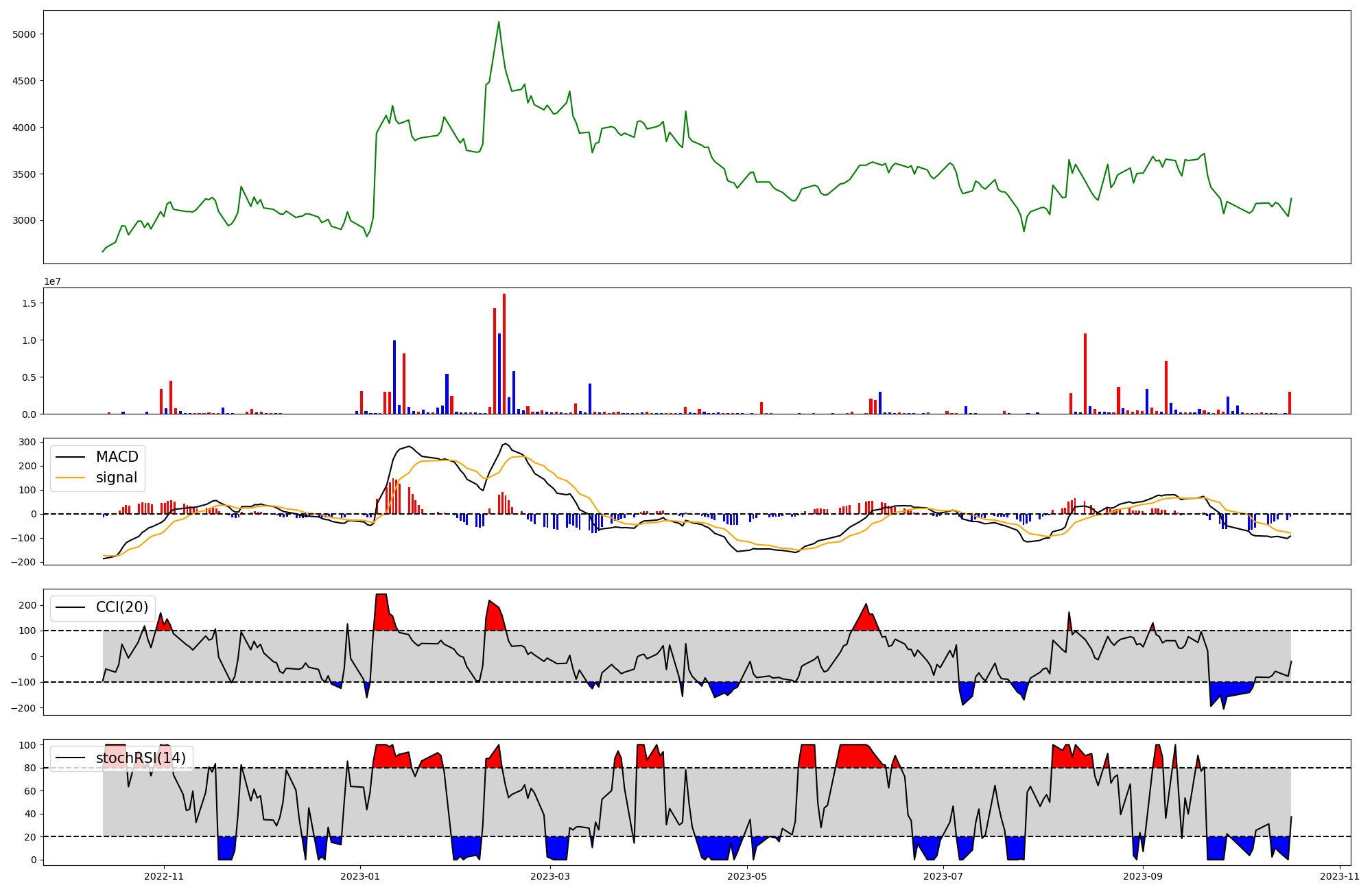Image resolution: width=1372 pixels, height=892 pixels.
Task: Click the orange signal legend entry
Action: tap(116, 478)
